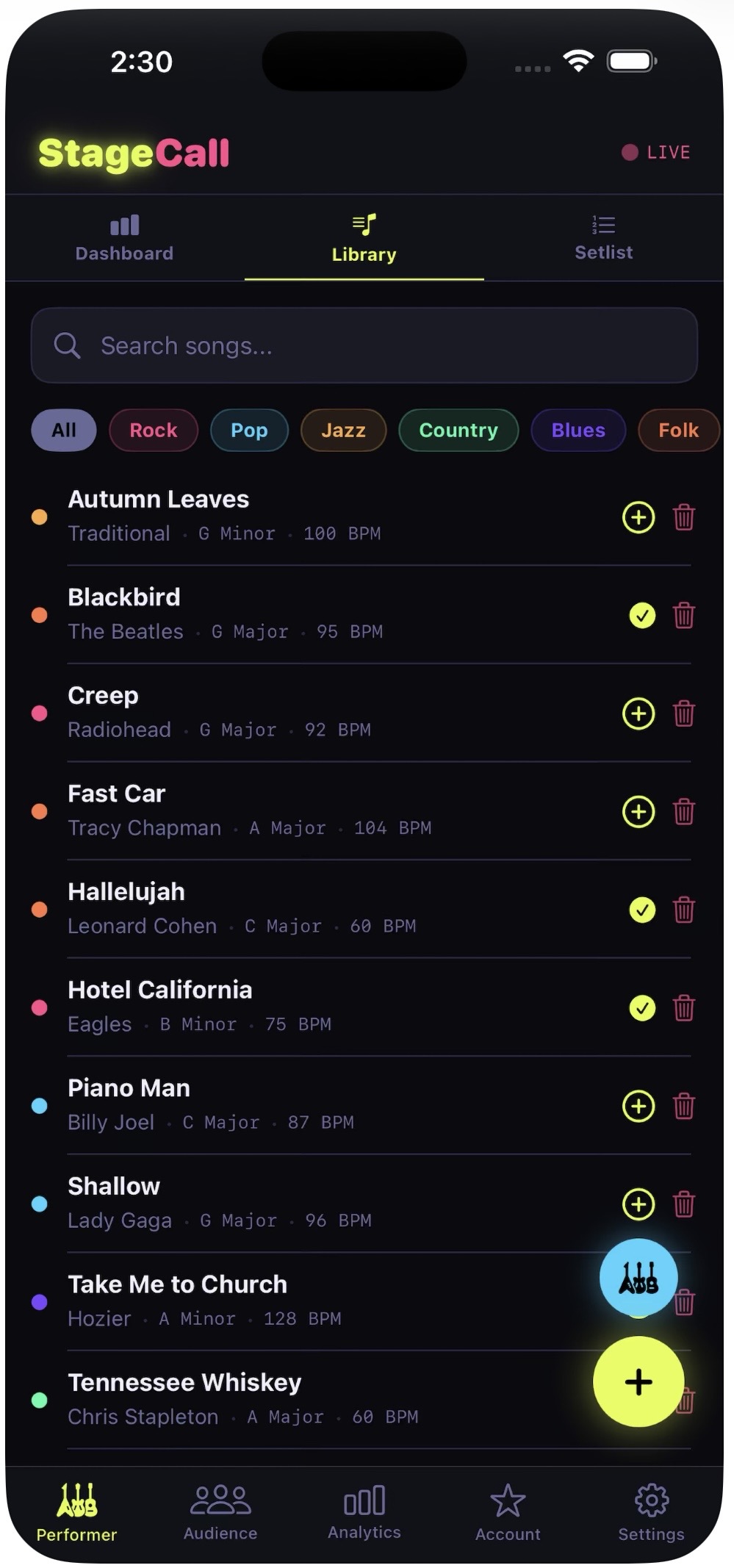Tap the blue floating guitars button

[x=638, y=1278]
